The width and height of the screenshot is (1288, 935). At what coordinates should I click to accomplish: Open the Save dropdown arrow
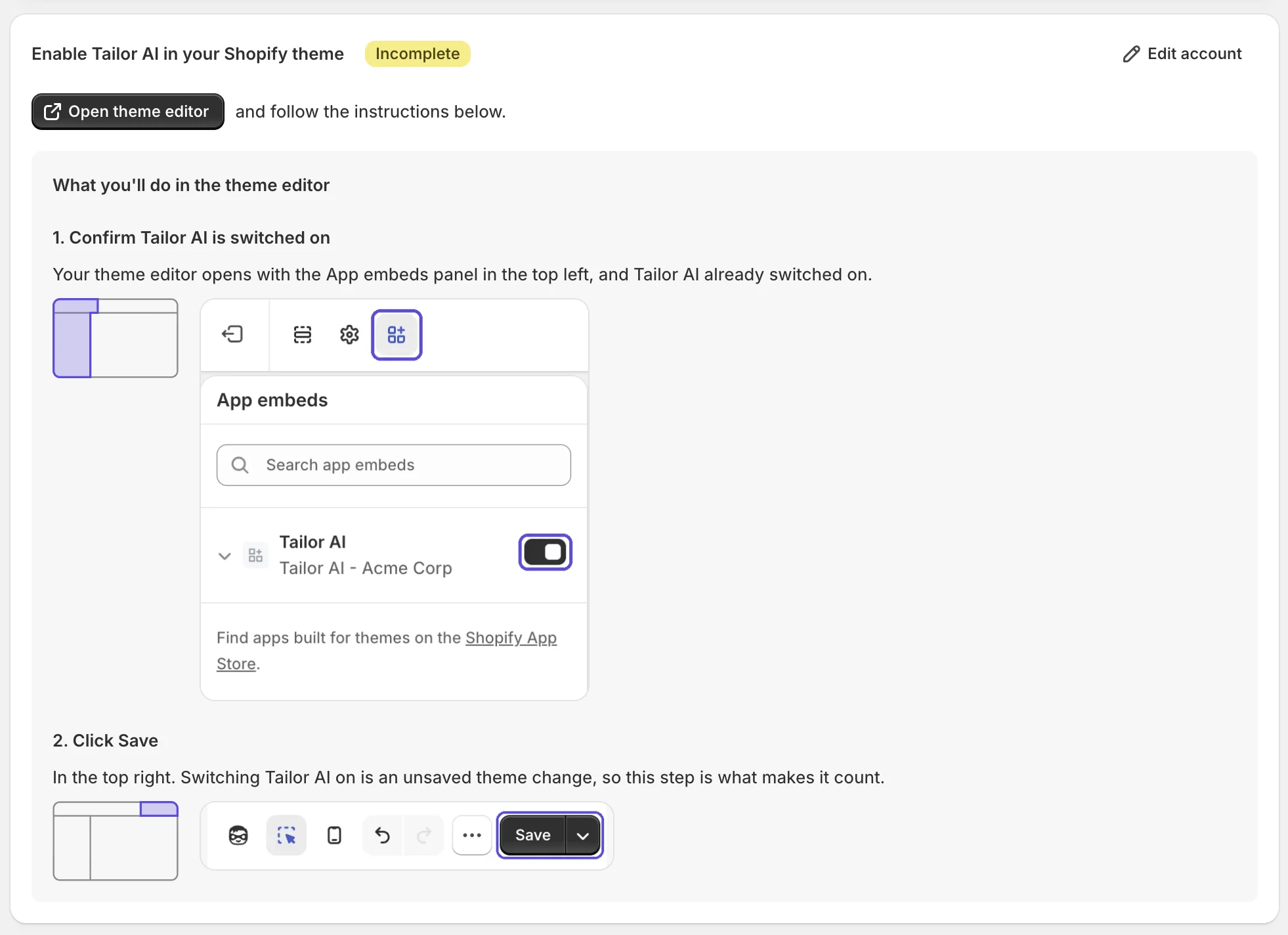pos(583,835)
